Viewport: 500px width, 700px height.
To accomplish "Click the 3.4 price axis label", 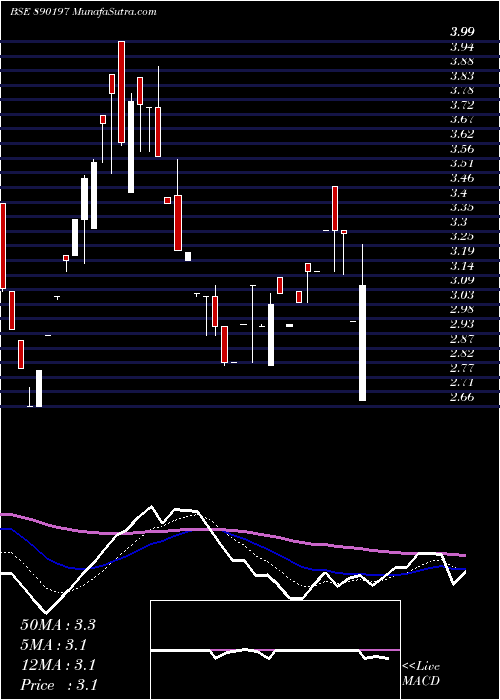I will (x=459, y=193).
